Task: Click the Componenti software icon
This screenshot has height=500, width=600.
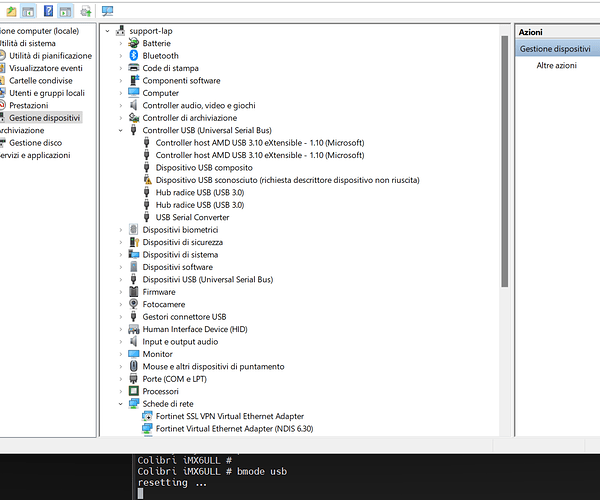Action: 134,80
